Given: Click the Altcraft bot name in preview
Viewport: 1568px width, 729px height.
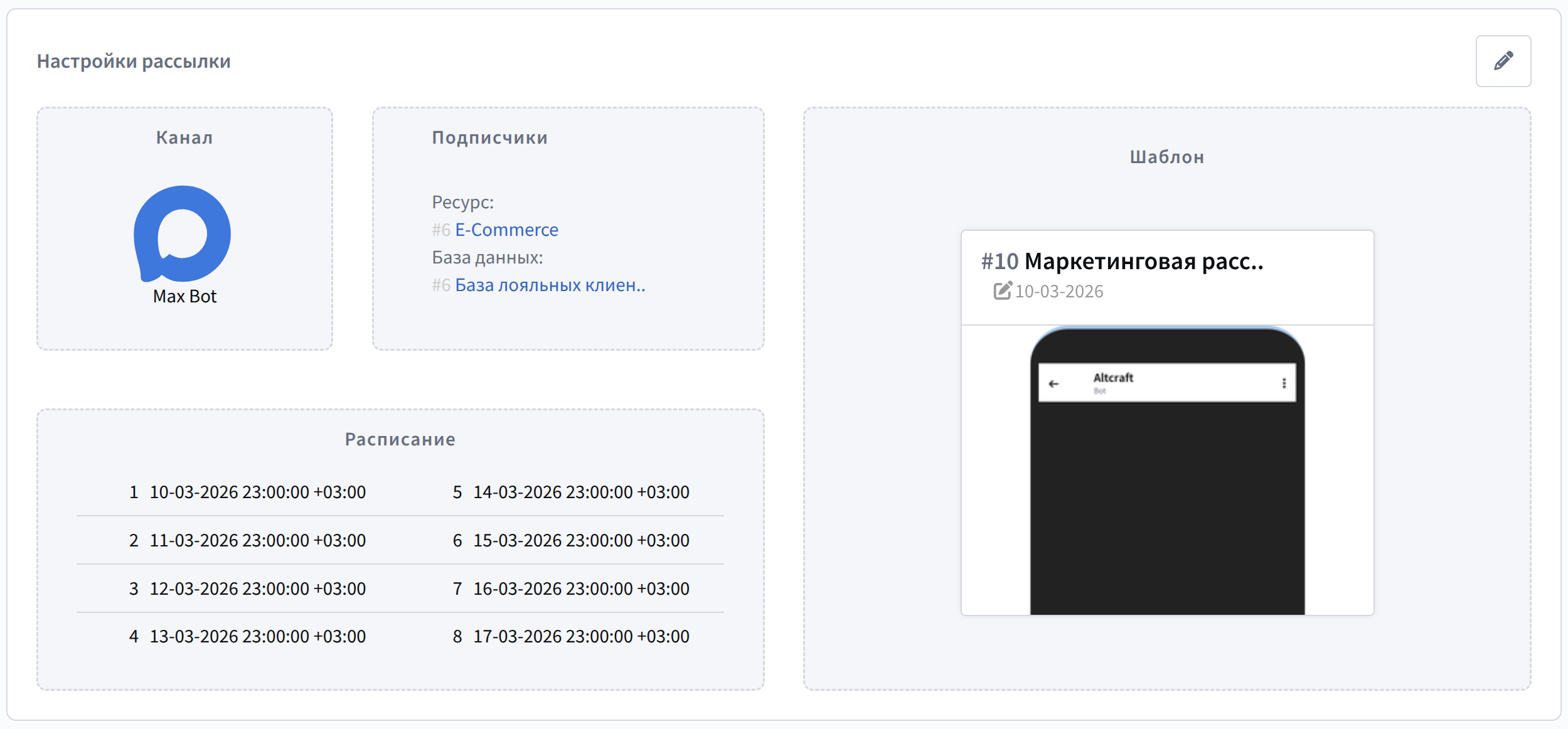Looking at the screenshot, I should point(1113,378).
